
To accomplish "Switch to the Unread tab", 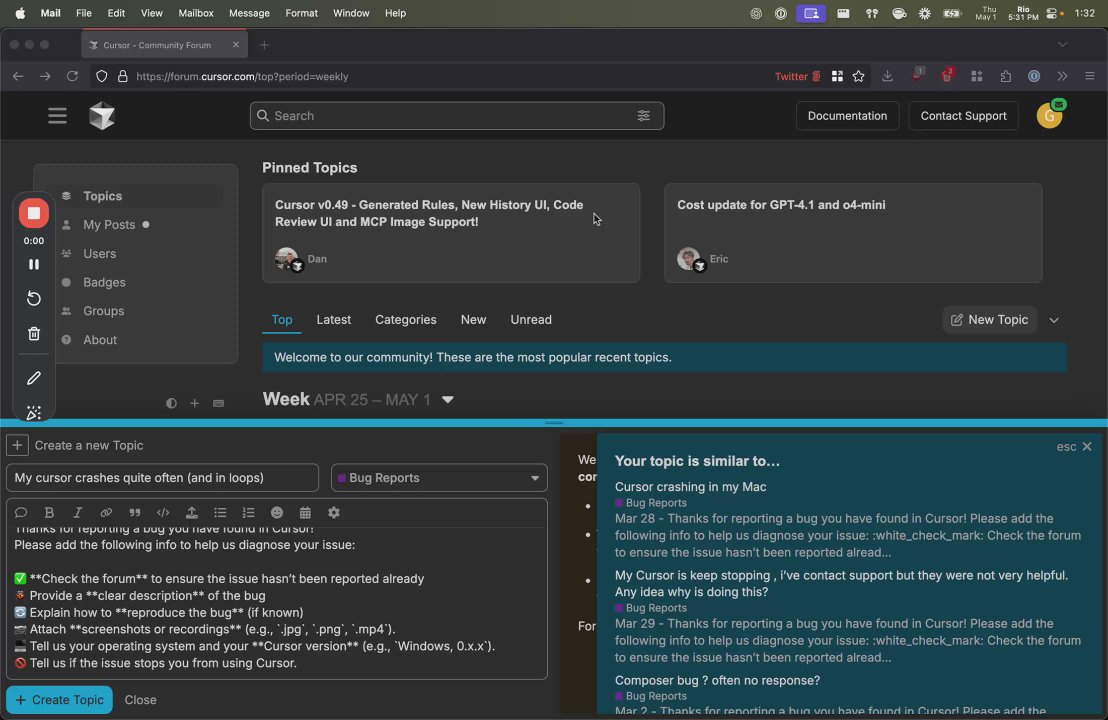I will pyautogui.click(x=531, y=319).
